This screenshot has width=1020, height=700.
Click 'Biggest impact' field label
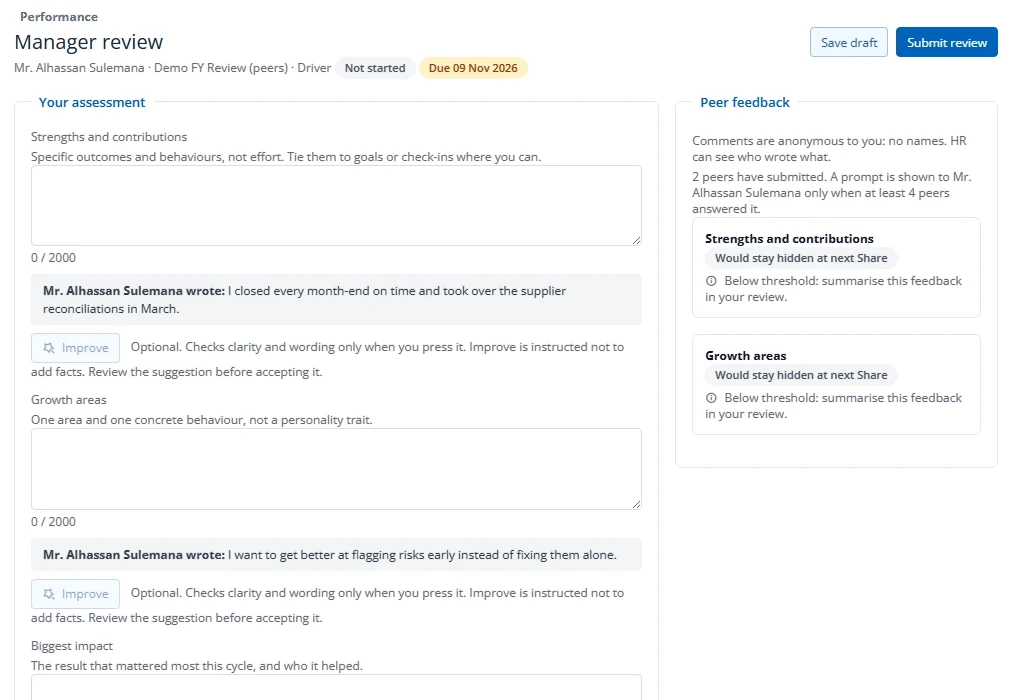(72, 646)
